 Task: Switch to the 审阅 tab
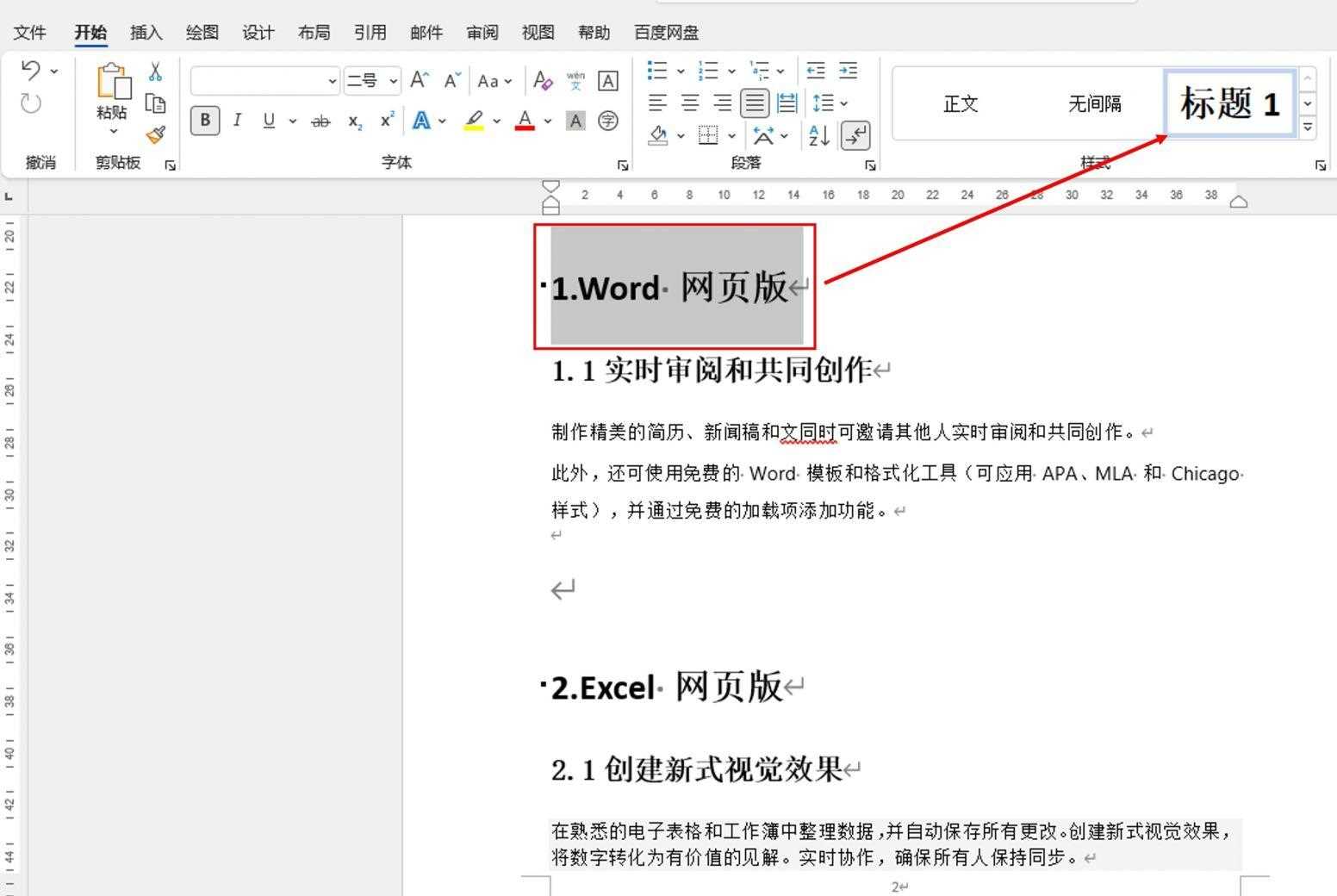point(482,33)
